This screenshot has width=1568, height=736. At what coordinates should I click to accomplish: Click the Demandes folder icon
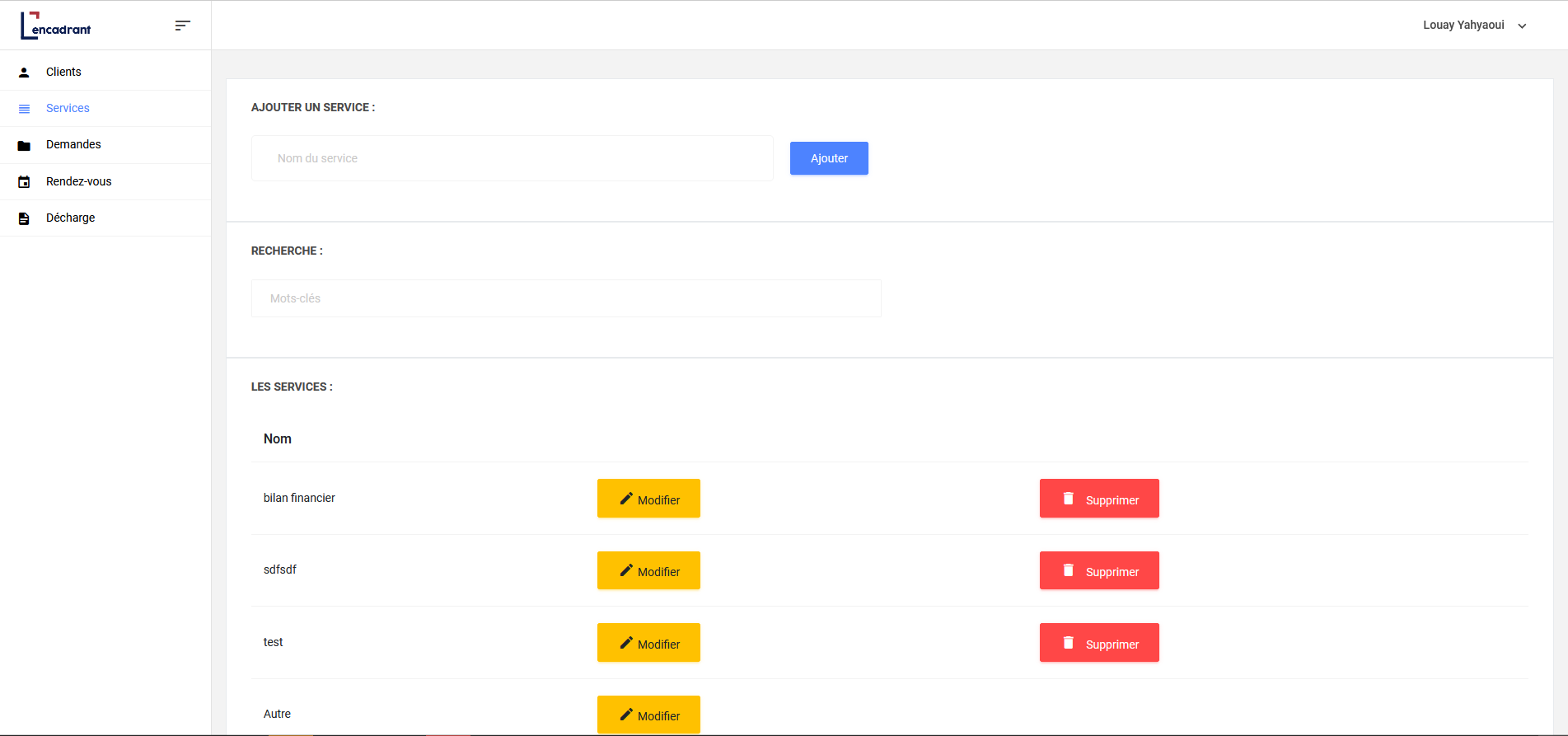(24, 146)
